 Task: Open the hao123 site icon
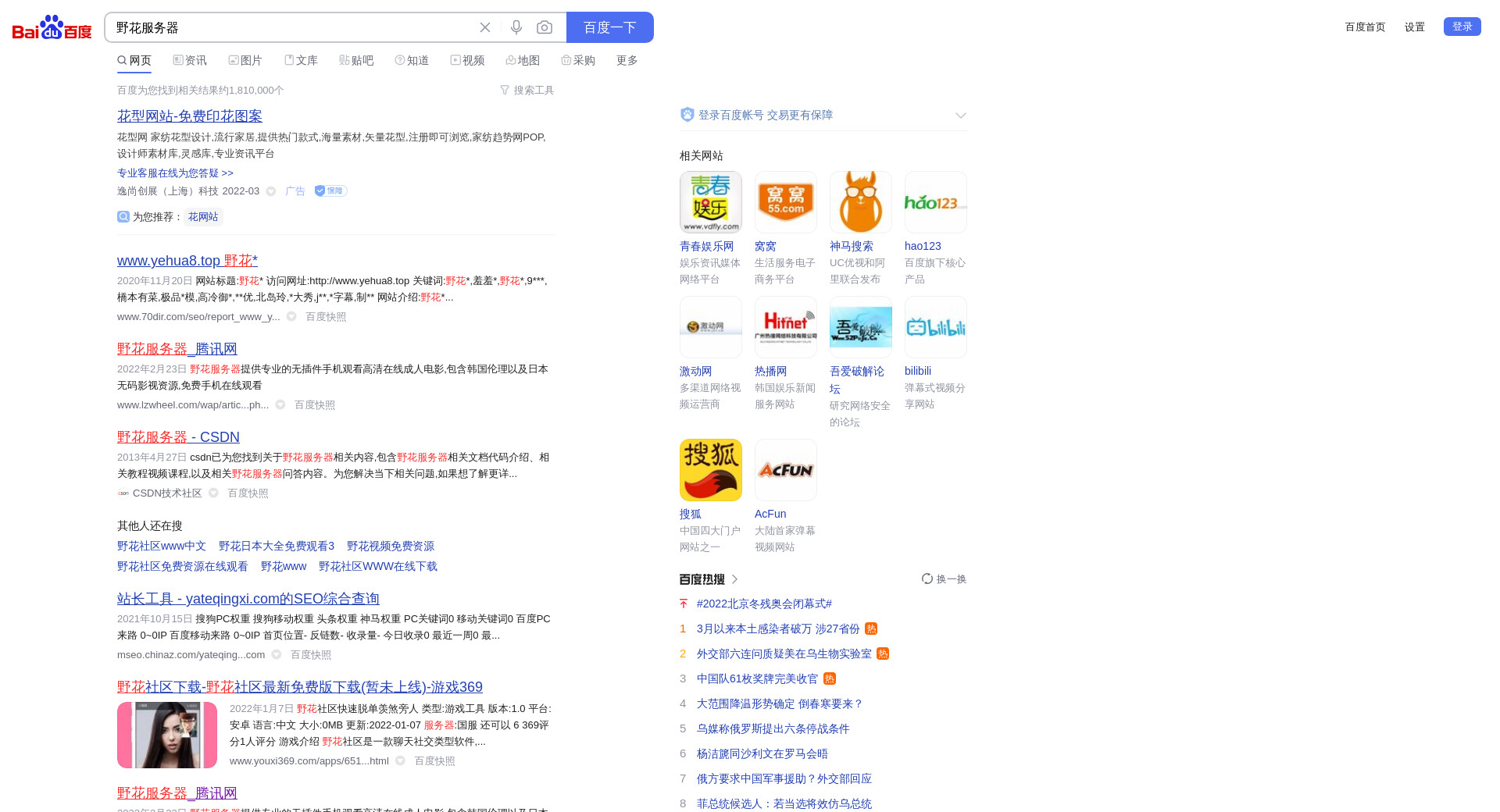point(935,202)
